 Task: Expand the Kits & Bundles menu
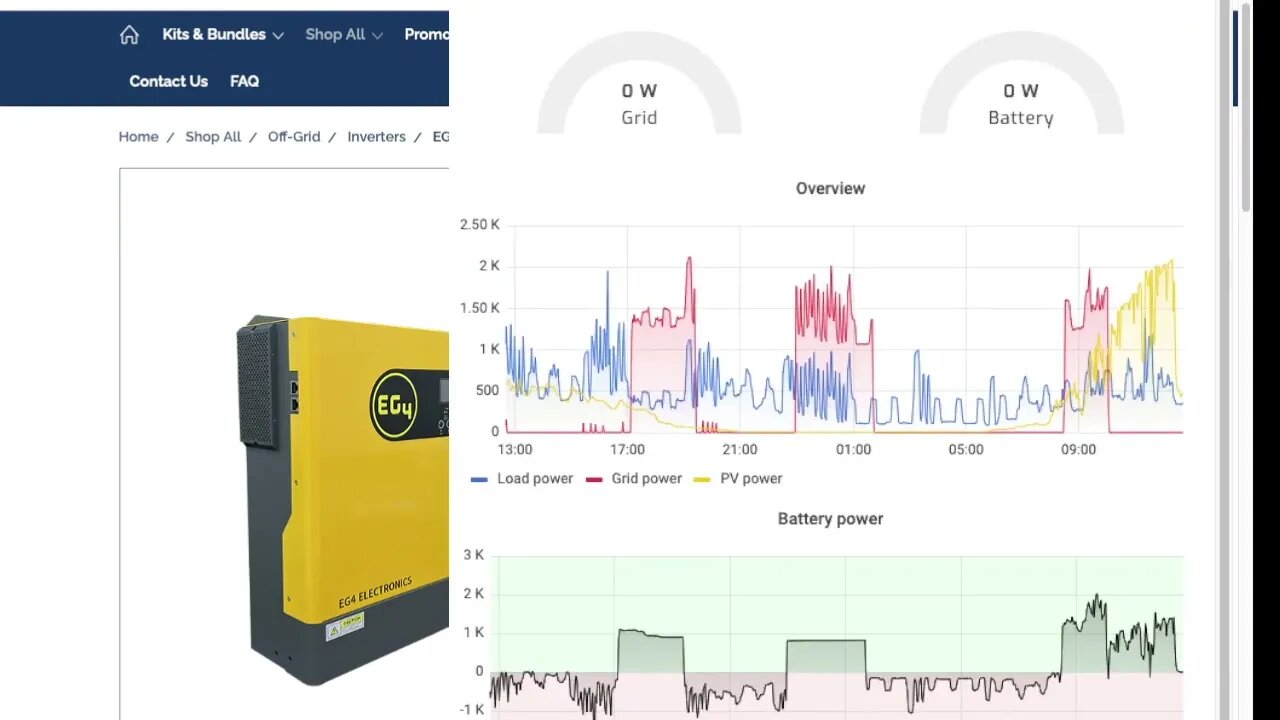pos(223,34)
